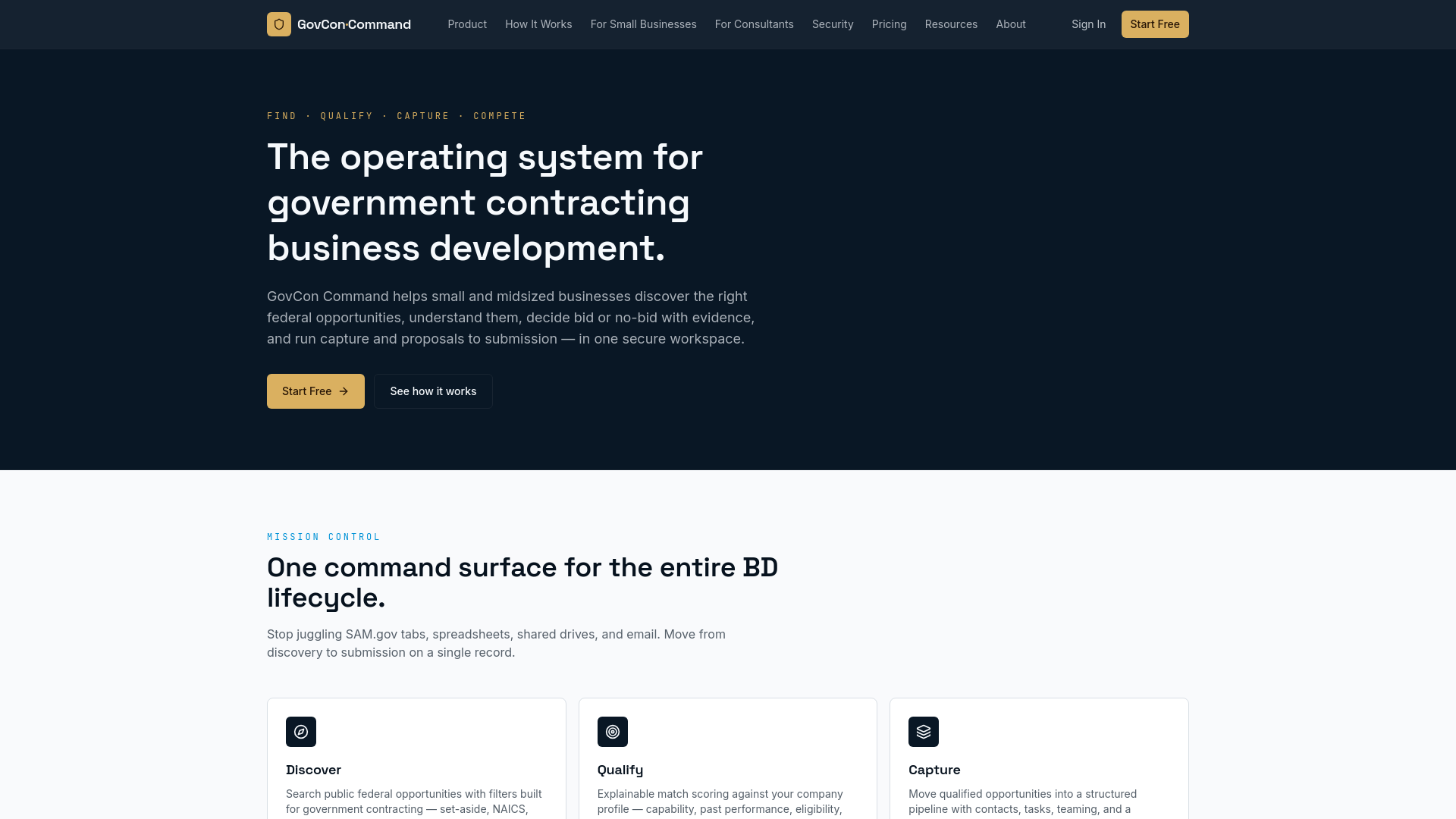Click the 'Stop juggling SAM.gov tabs' paragraph
This screenshot has height=819, width=1456.
pyautogui.click(x=496, y=643)
